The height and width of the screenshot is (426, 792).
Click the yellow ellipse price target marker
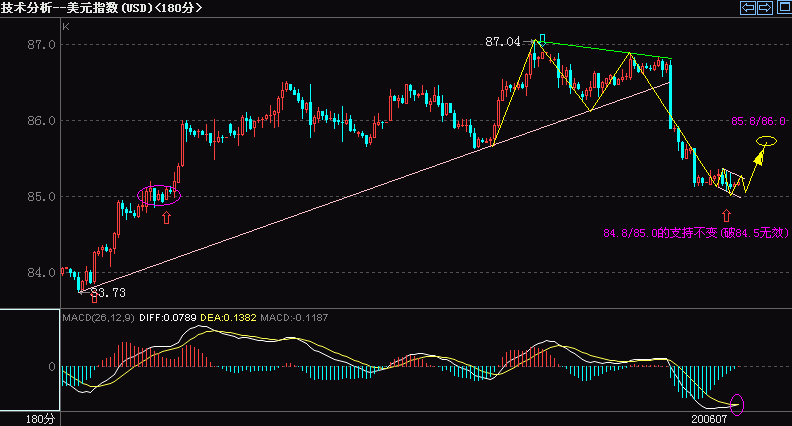pos(766,140)
